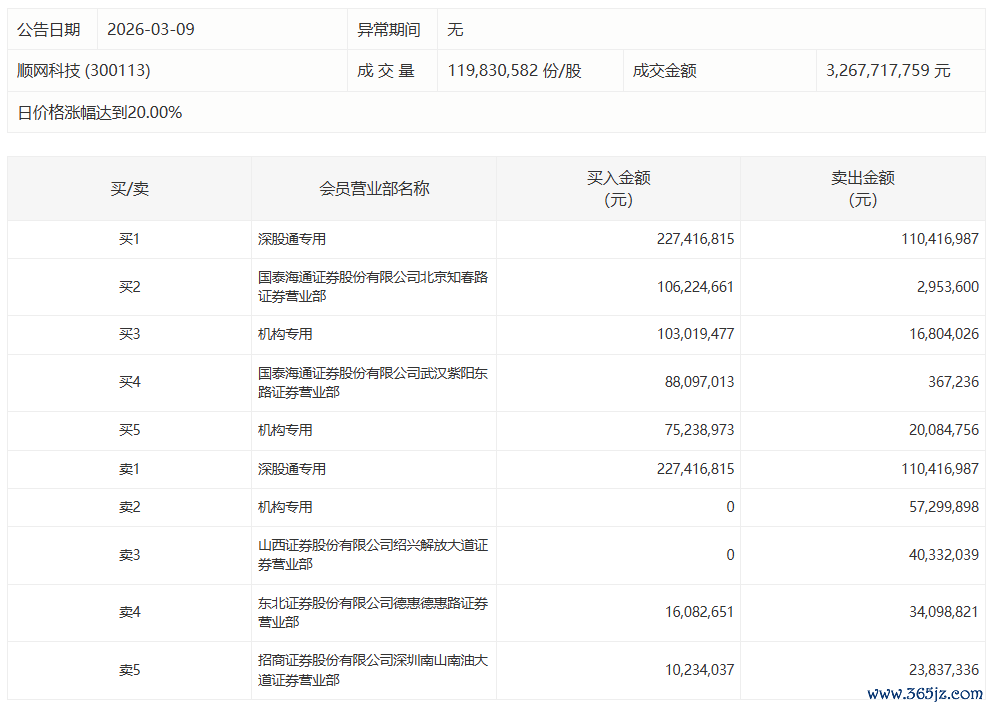Image resolution: width=990 pixels, height=709 pixels.
Task: Select the zero buy amount in 卖2 row
Action: (730, 507)
